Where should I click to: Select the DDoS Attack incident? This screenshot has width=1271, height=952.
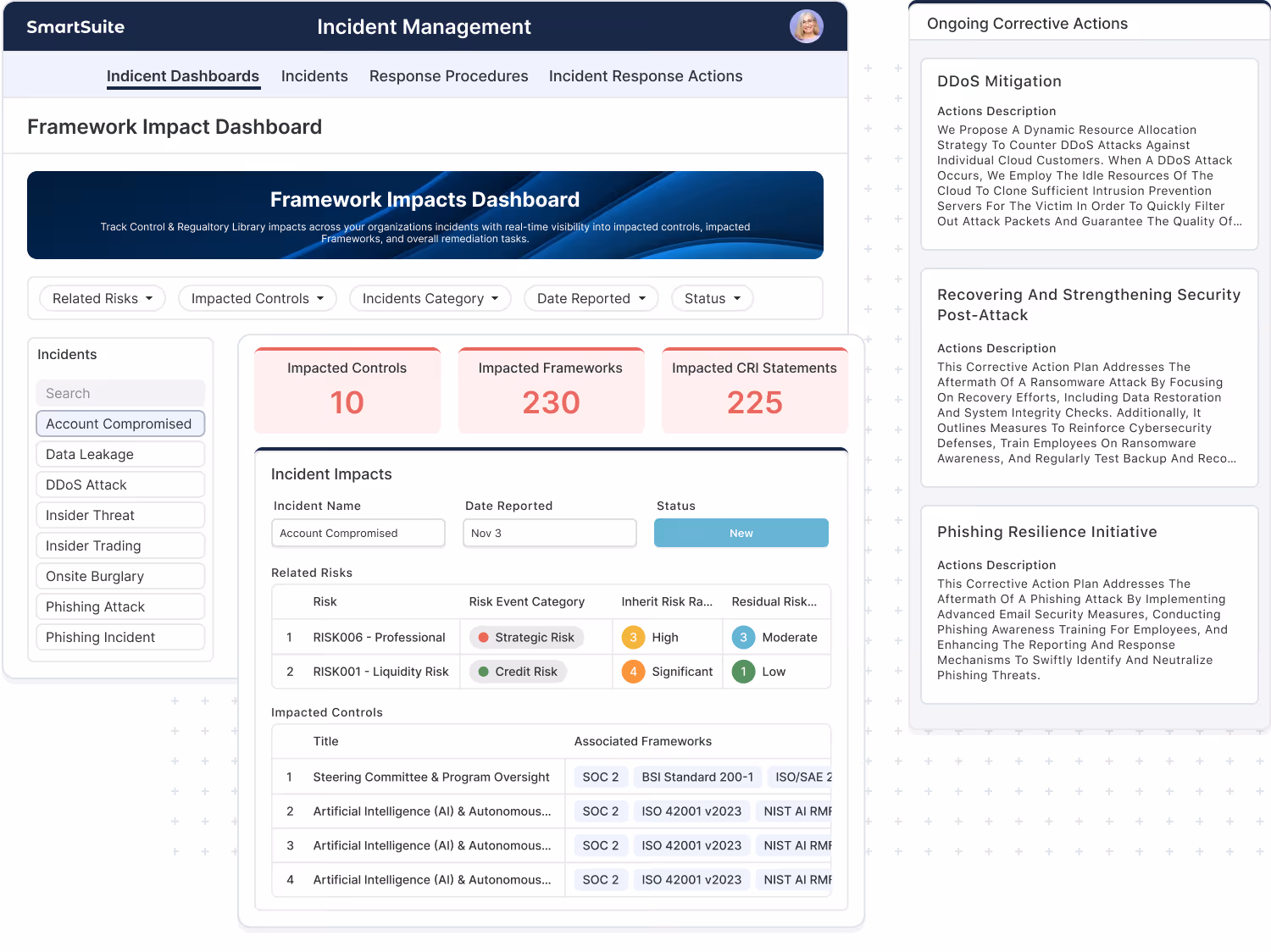click(120, 484)
